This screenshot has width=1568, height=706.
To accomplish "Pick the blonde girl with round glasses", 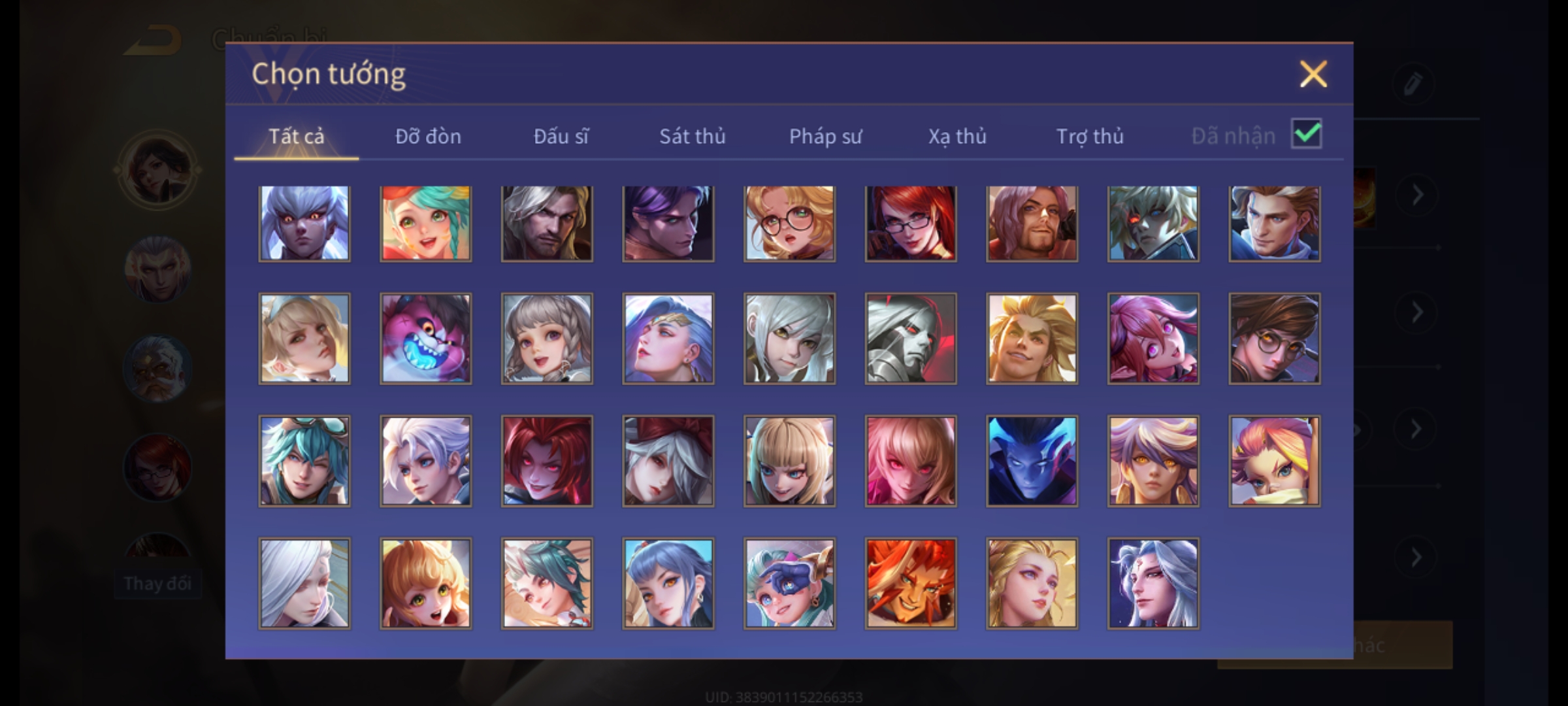I will point(789,224).
